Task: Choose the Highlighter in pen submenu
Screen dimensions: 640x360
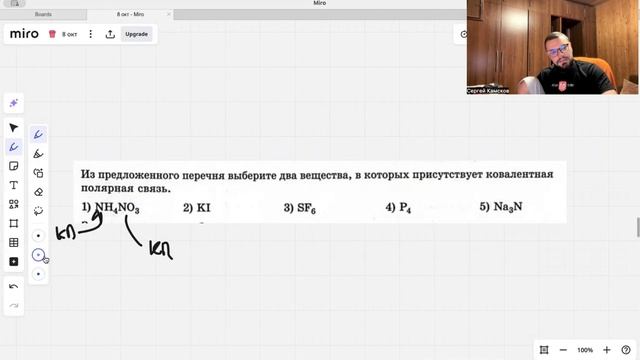Action: pos(38,154)
